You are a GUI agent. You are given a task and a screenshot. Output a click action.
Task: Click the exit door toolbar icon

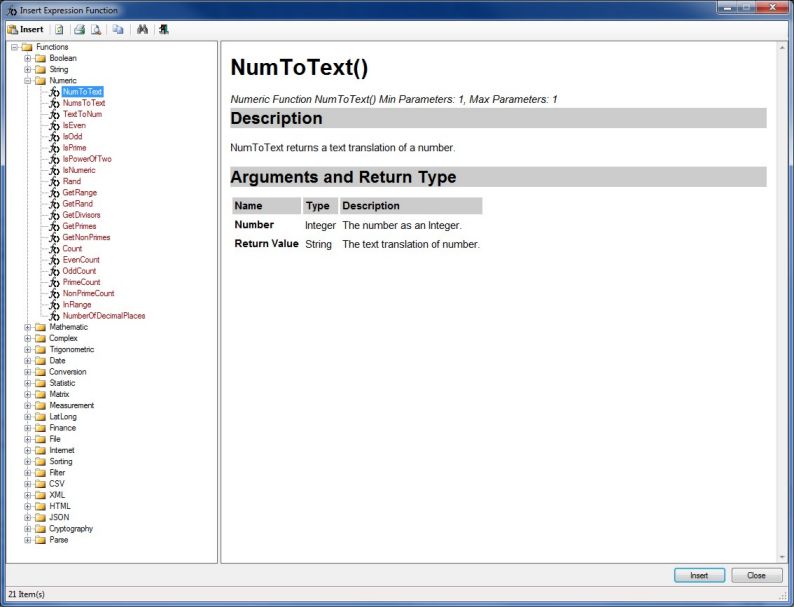(x=163, y=29)
